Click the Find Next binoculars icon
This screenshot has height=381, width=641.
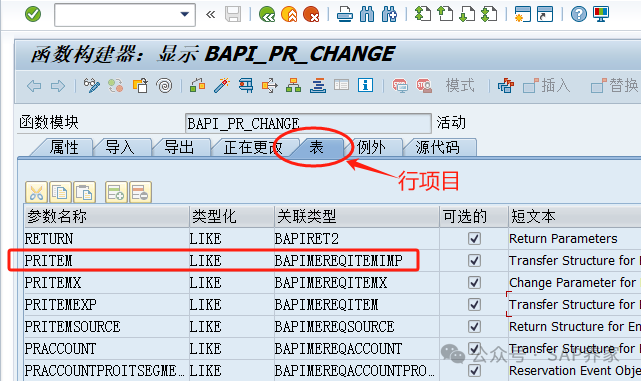(389, 14)
